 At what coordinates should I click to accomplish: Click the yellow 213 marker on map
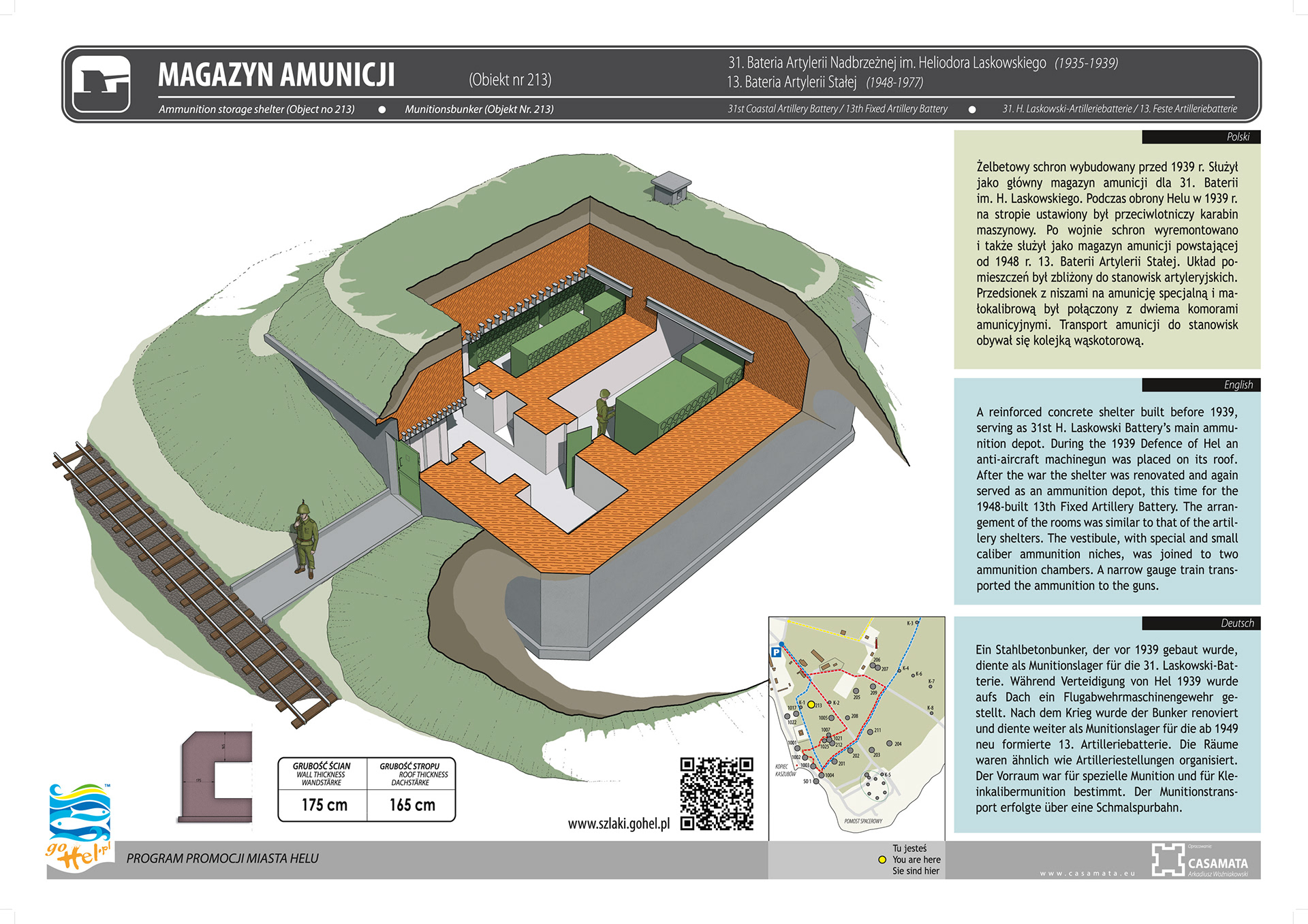[x=811, y=705]
